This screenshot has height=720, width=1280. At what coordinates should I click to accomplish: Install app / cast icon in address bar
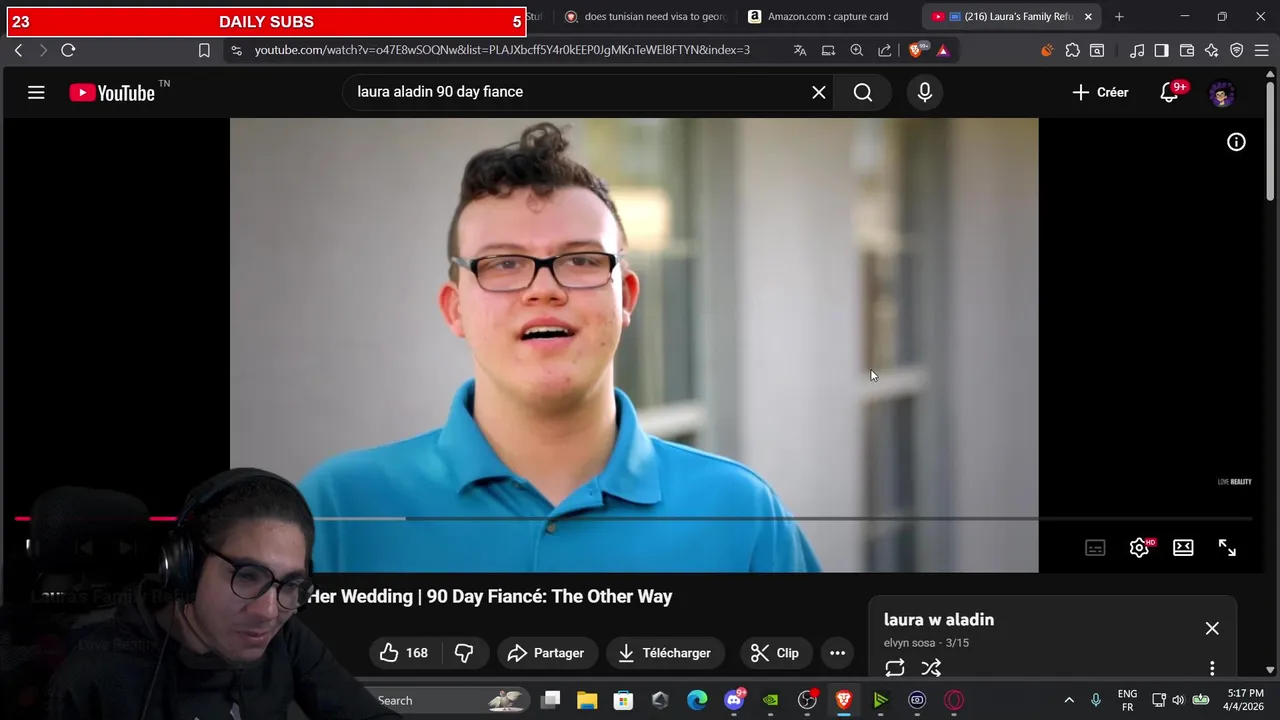point(828,50)
